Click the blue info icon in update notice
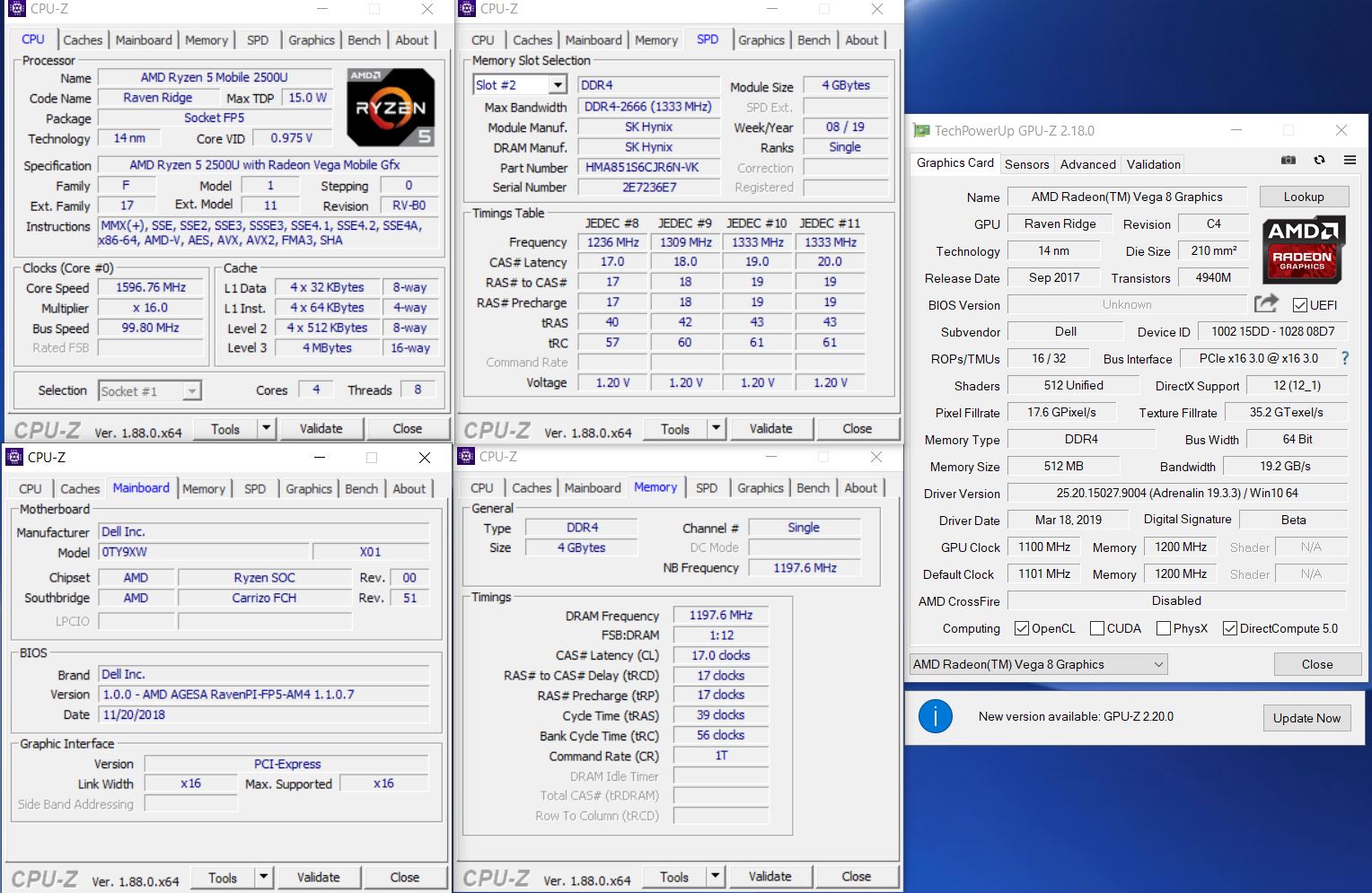The width and height of the screenshot is (1372, 893). (x=935, y=716)
